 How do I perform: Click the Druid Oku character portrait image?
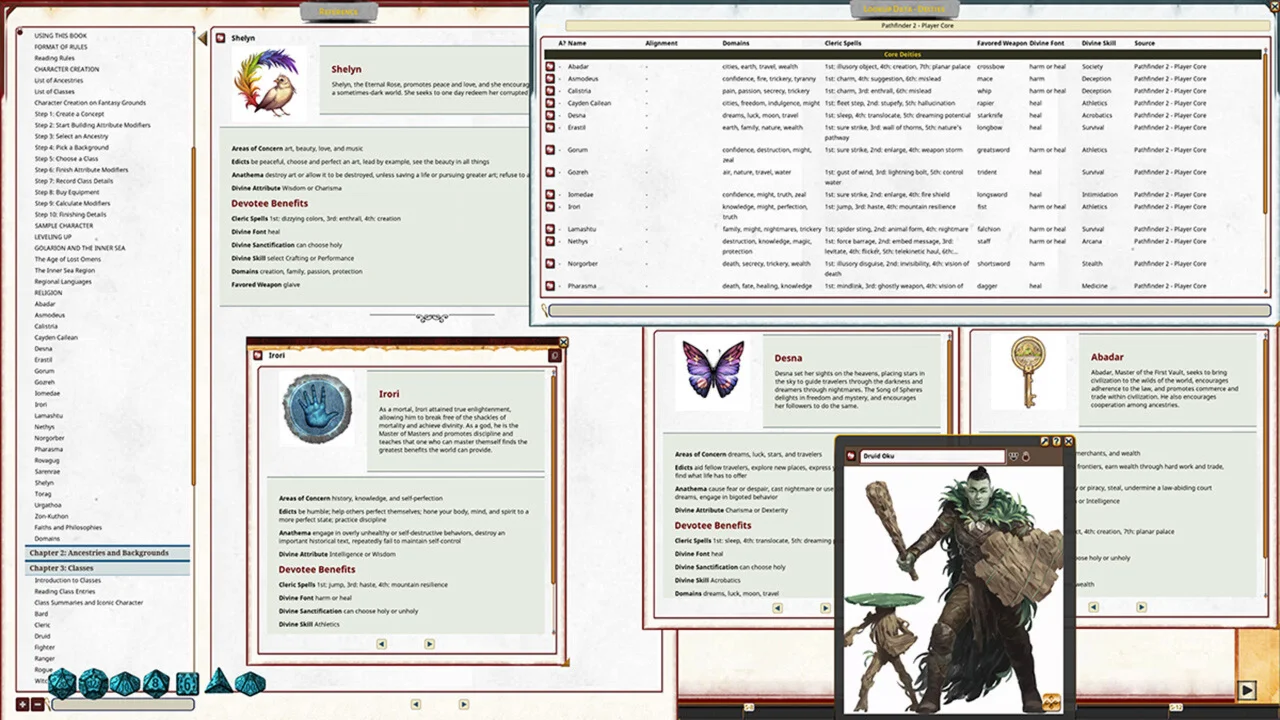[x=953, y=590]
